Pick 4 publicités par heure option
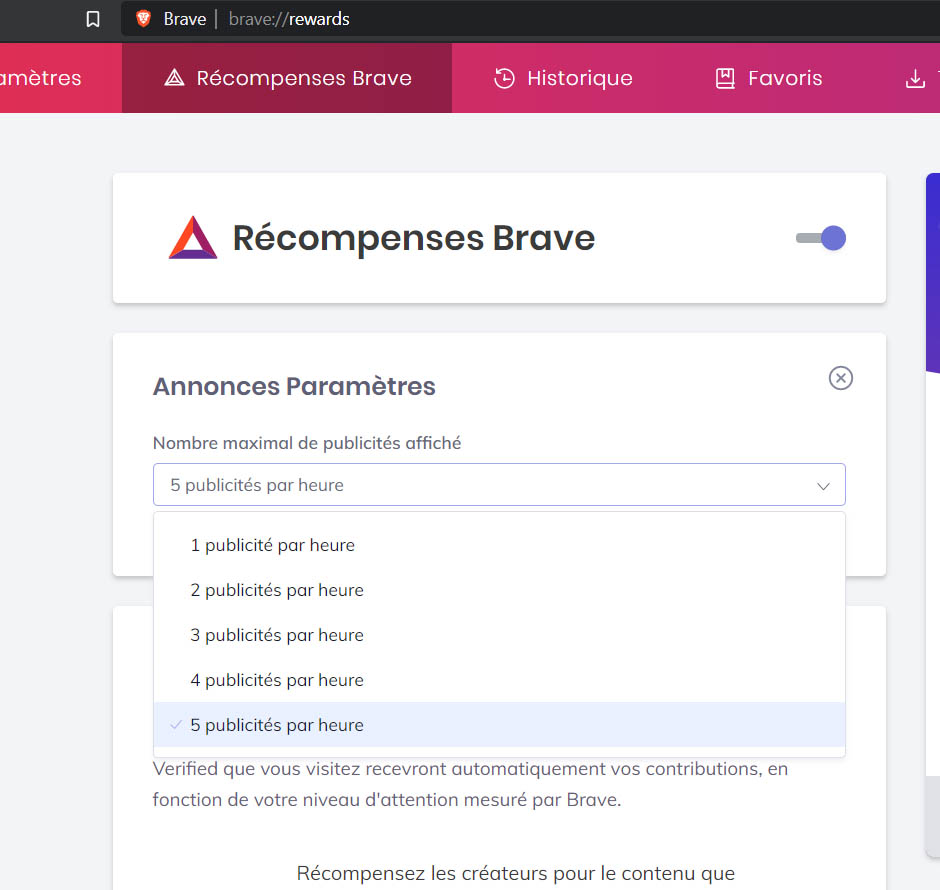Screen dimensions: 940x890 499,680
